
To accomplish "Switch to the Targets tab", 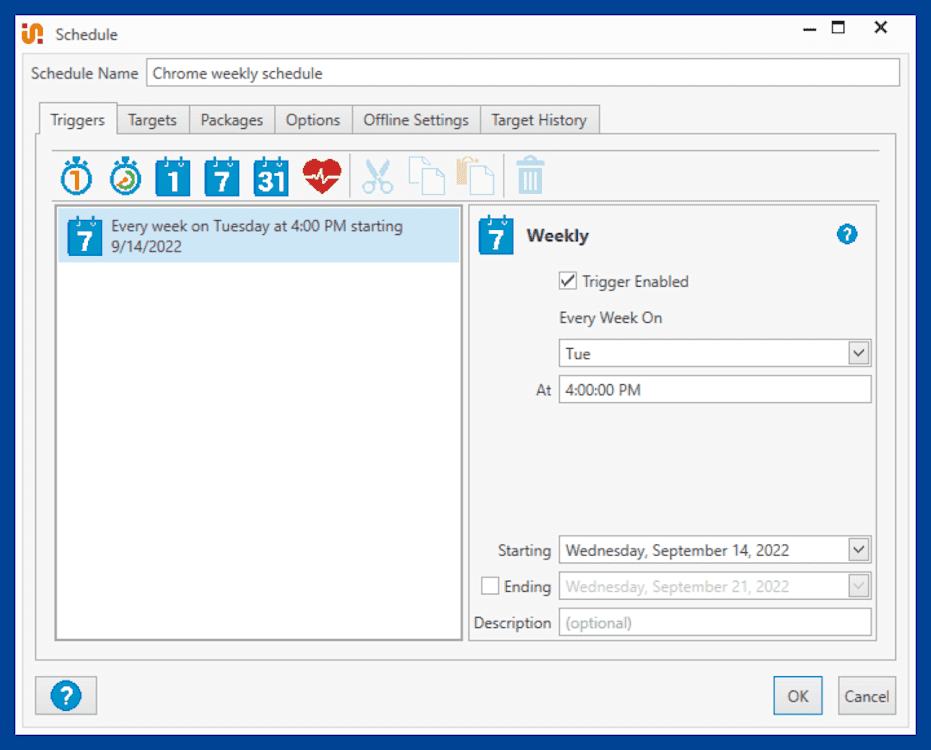I will coord(152,119).
